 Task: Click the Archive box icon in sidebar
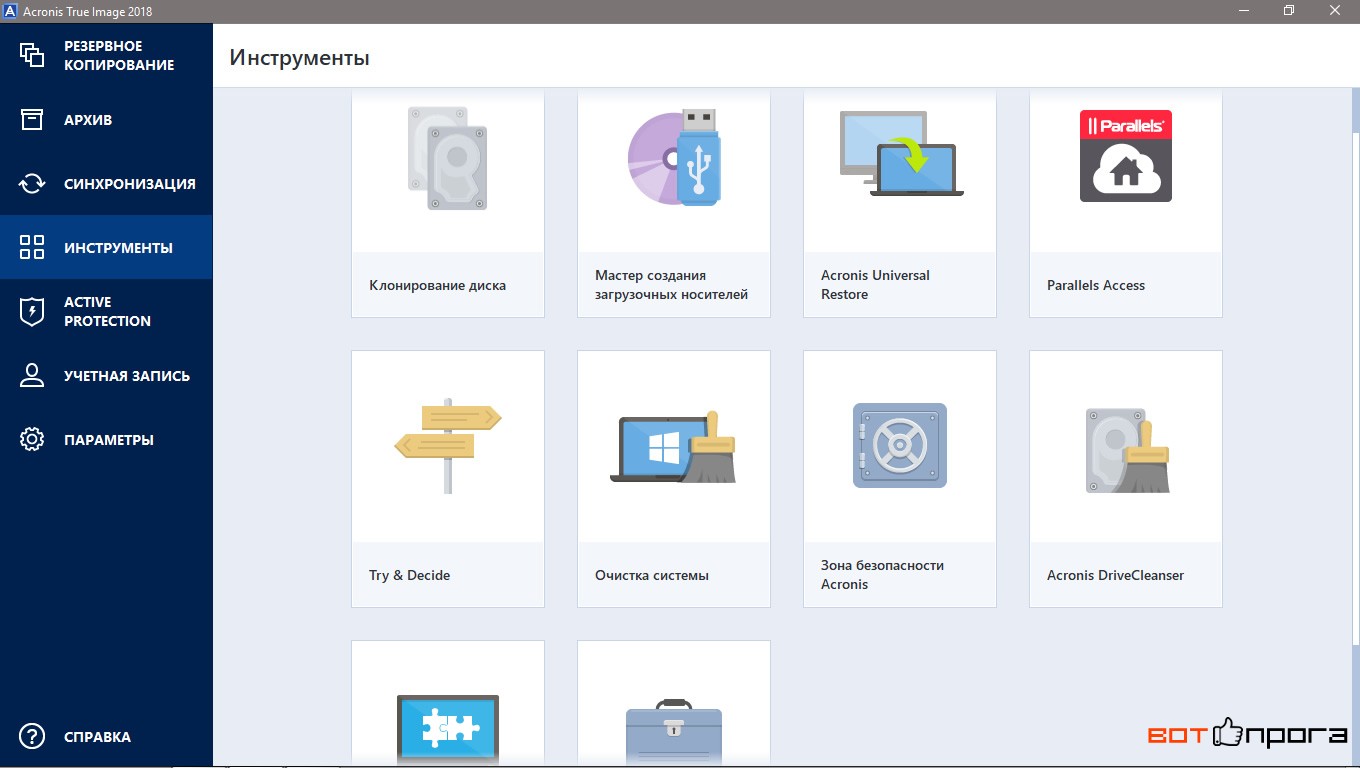point(32,119)
